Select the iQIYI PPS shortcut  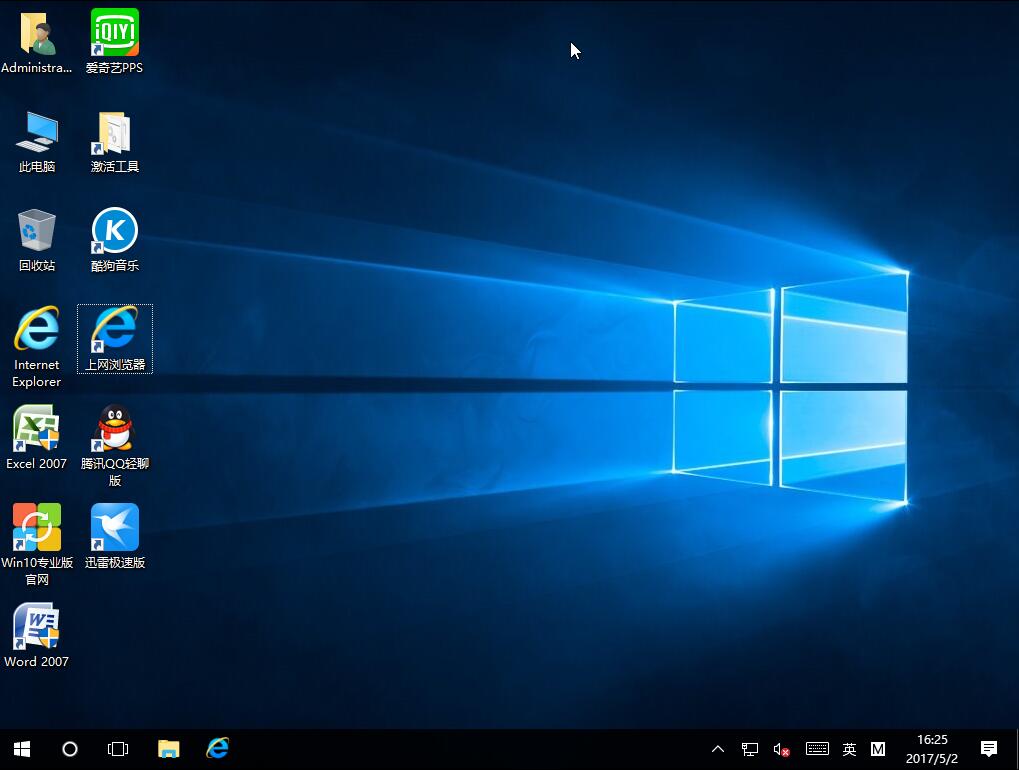(x=114, y=35)
